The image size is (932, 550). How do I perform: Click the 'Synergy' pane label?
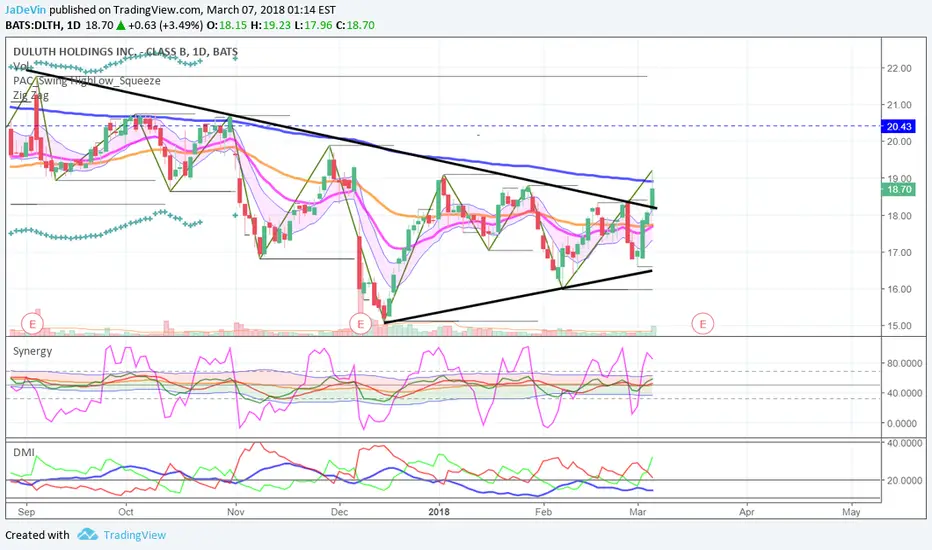tap(33, 351)
